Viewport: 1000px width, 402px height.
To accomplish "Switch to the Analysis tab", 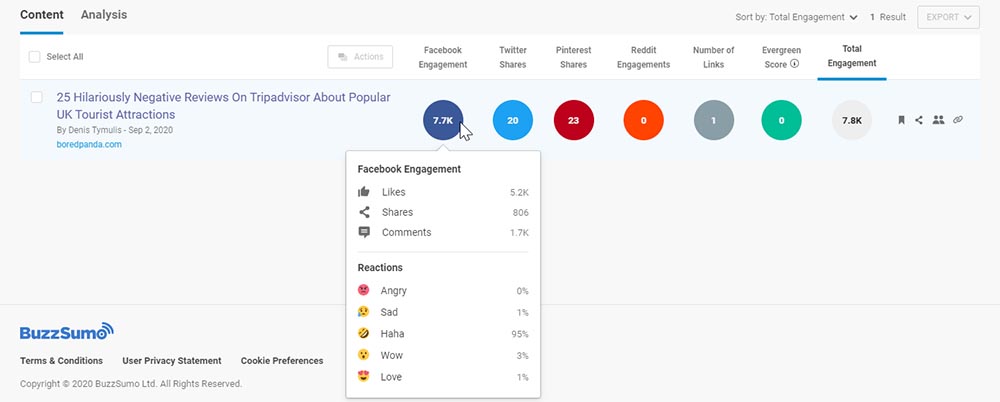I will pos(104,15).
